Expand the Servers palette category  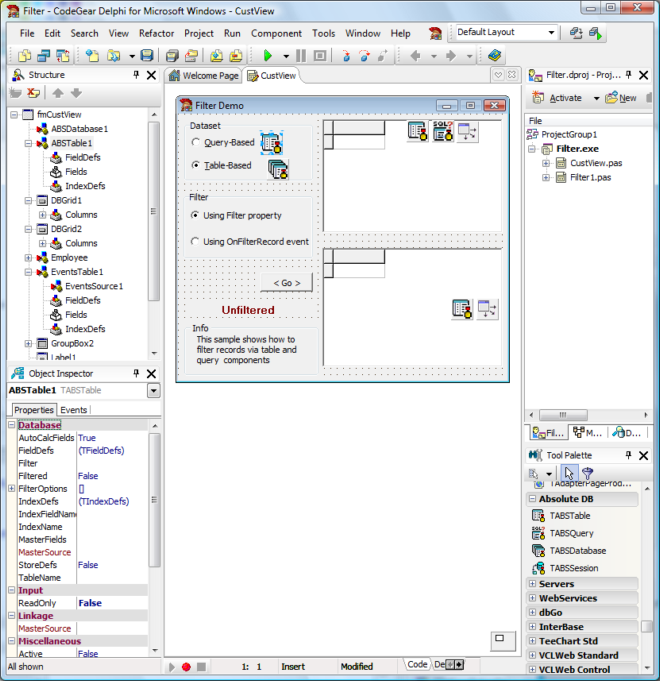(531, 584)
